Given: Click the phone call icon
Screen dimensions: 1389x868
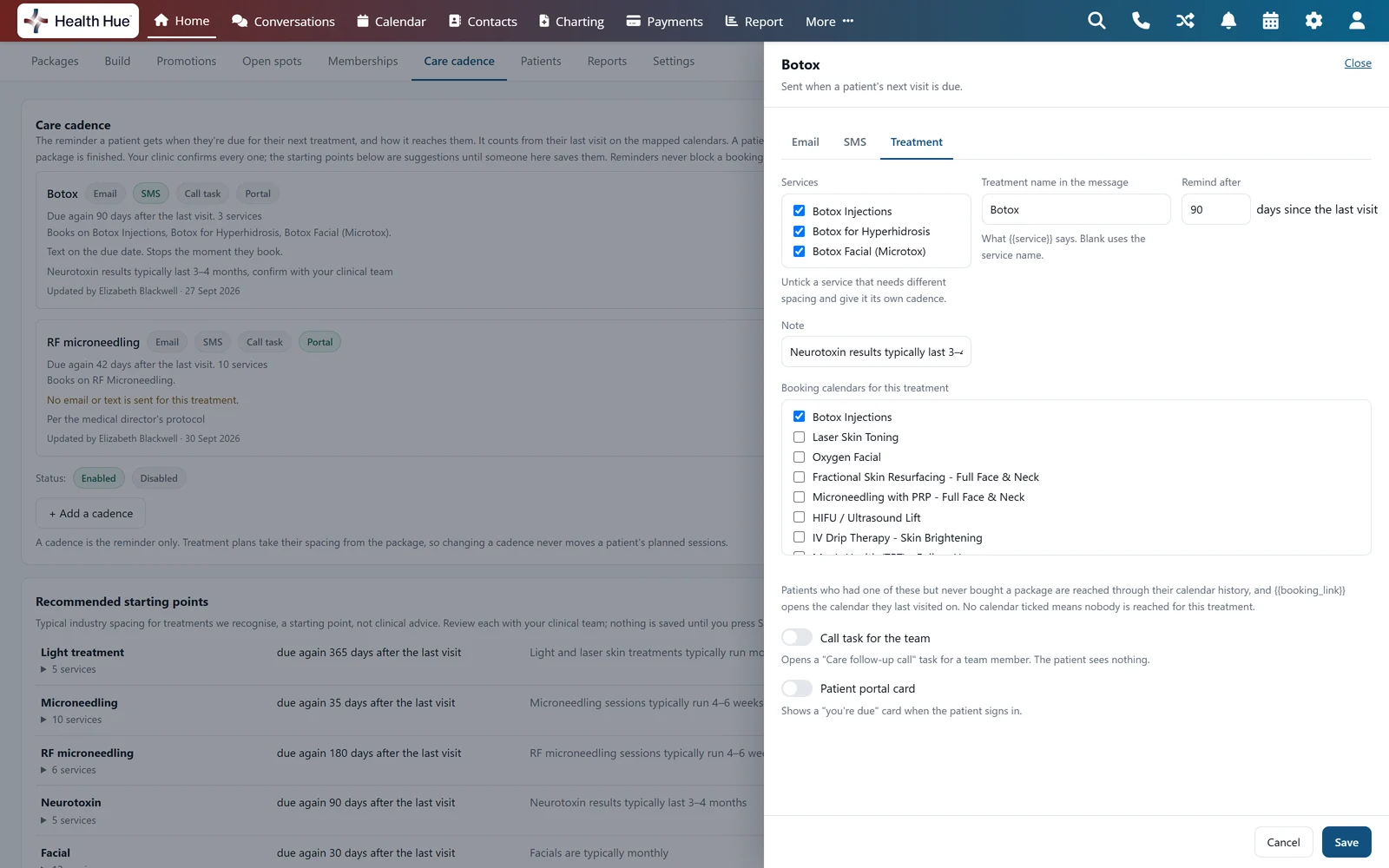Looking at the screenshot, I should pos(1141,21).
